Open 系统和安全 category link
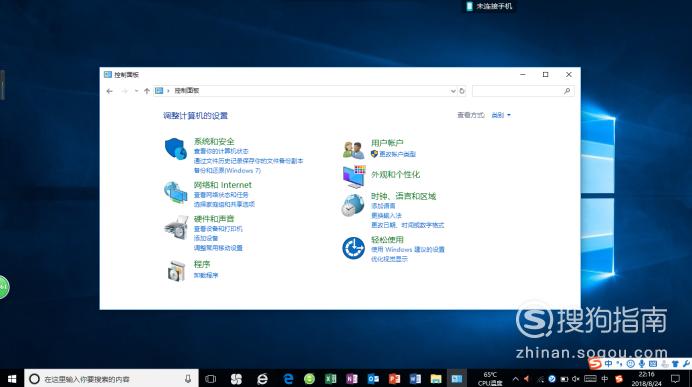 (x=214, y=141)
